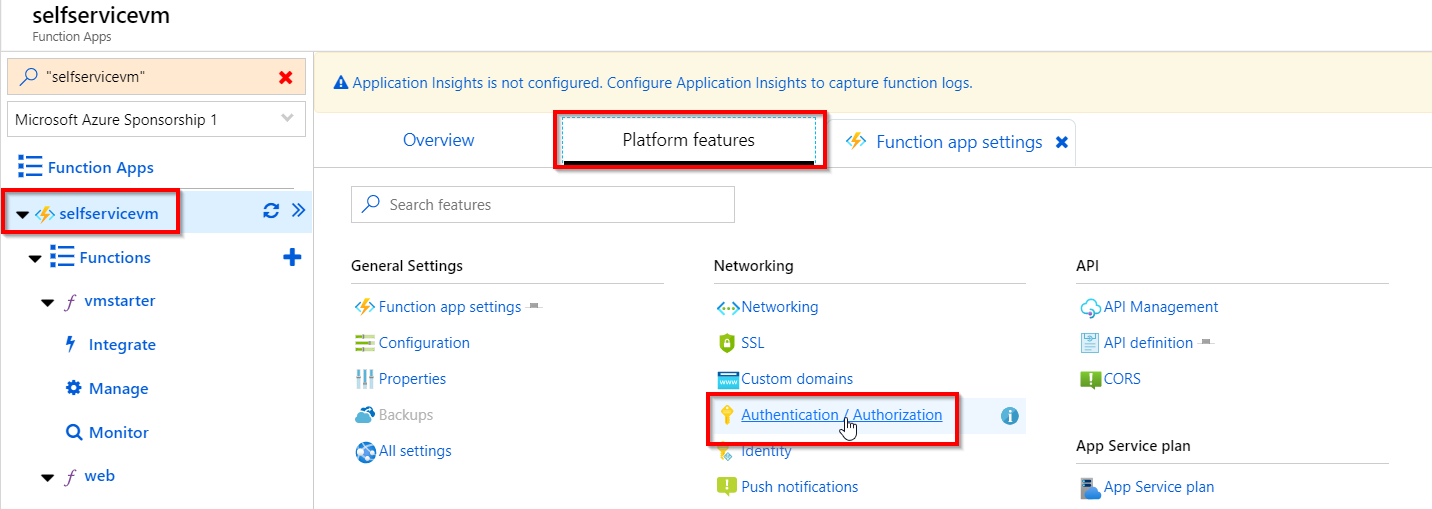The image size is (1432, 509).
Task: Select the web function
Action: tap(99, 476)
